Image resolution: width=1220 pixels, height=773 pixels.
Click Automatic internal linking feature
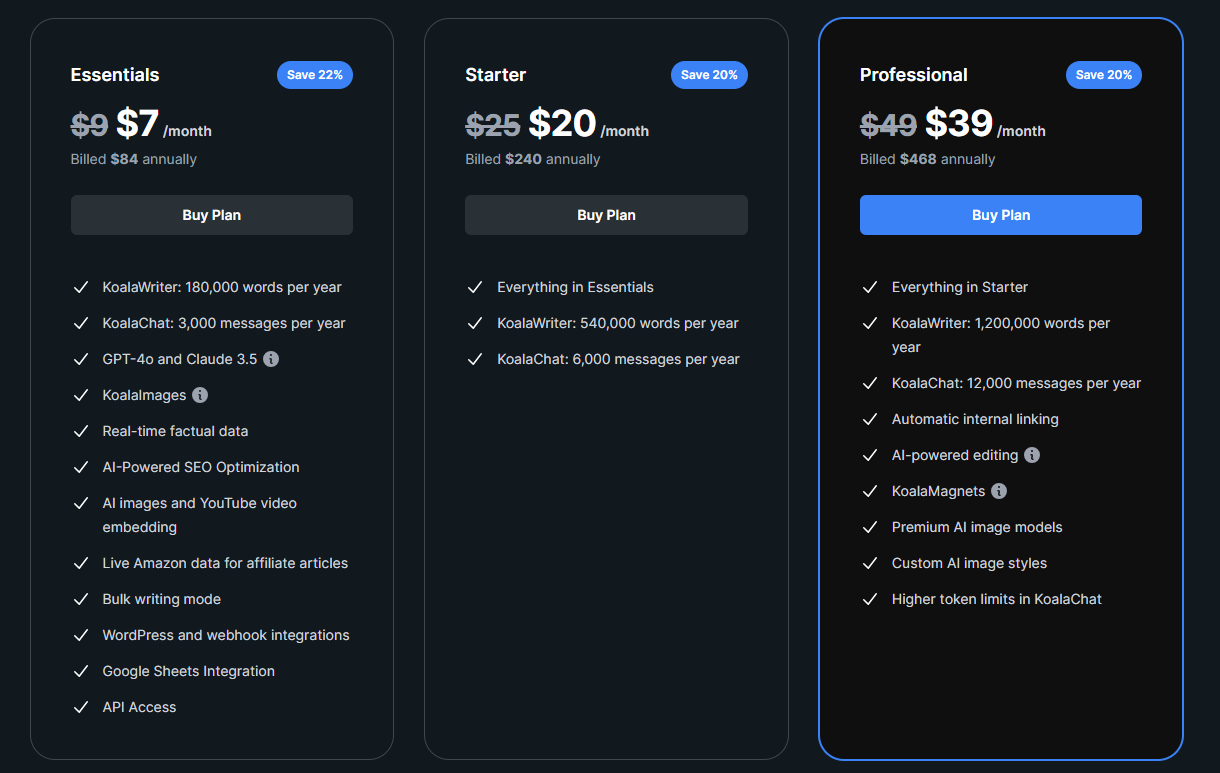[x=975, y=419]
